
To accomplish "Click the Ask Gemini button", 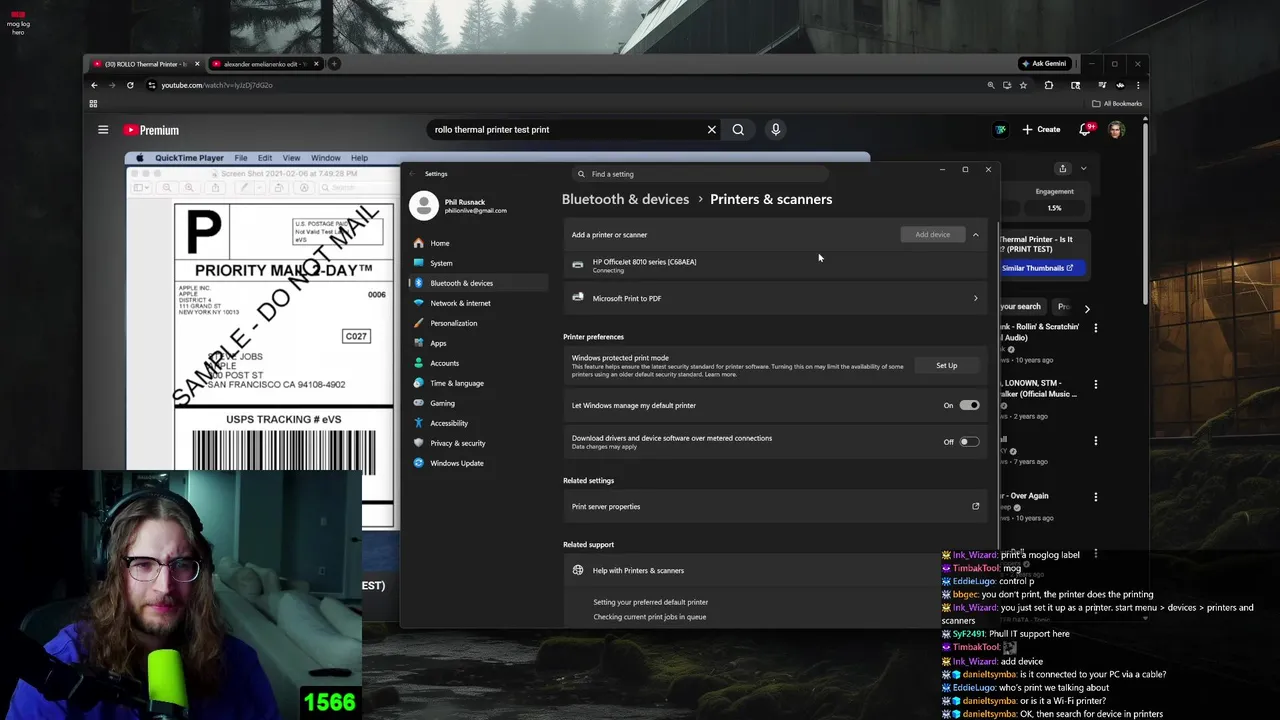I will [x=1043, y=64].
